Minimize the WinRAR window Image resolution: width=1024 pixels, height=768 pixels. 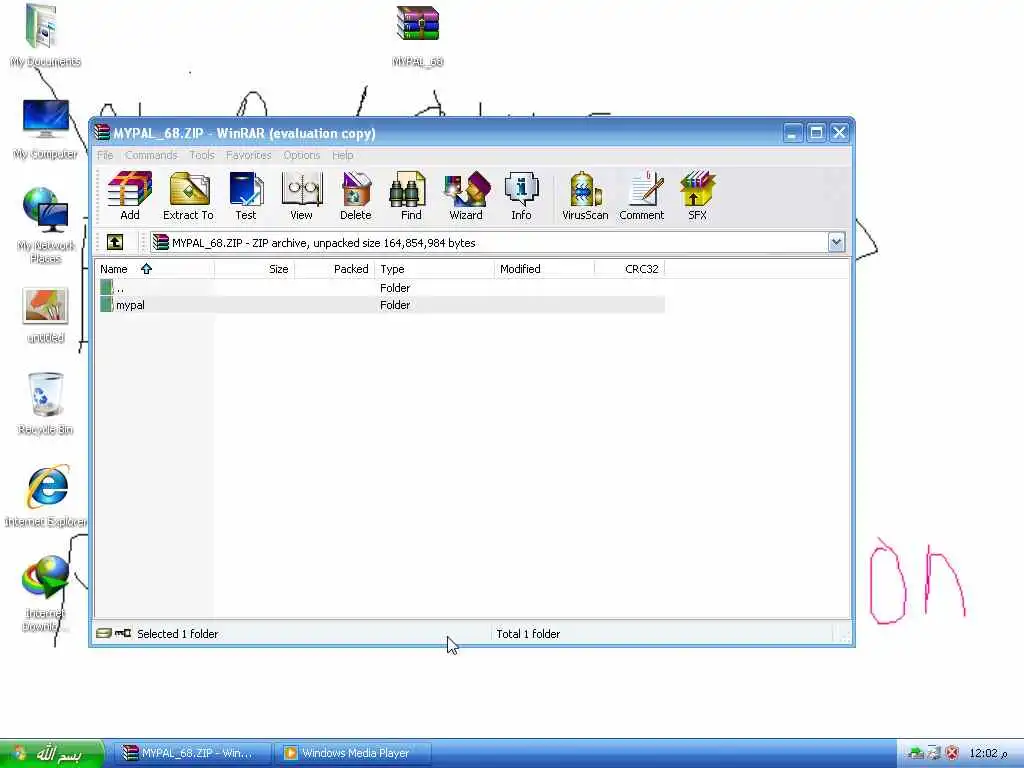[793, 133]
